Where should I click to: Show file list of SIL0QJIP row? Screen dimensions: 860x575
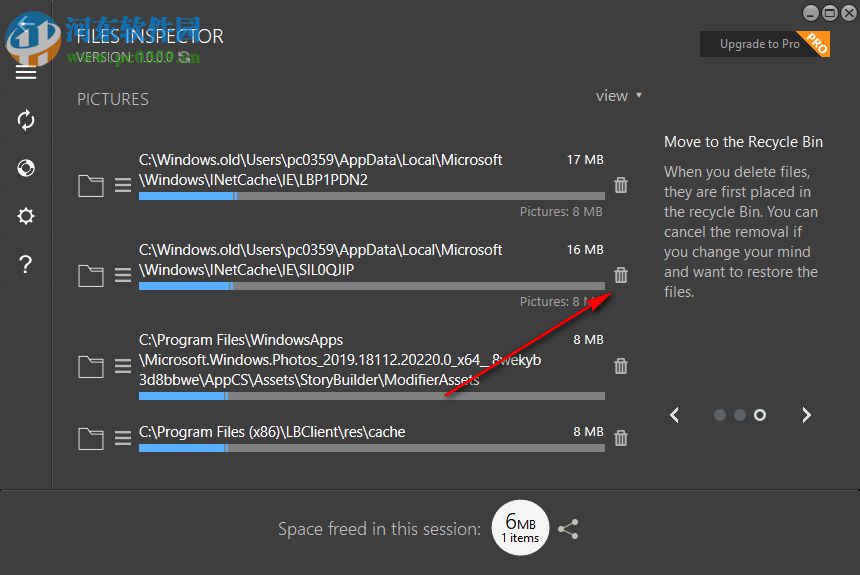123,275
